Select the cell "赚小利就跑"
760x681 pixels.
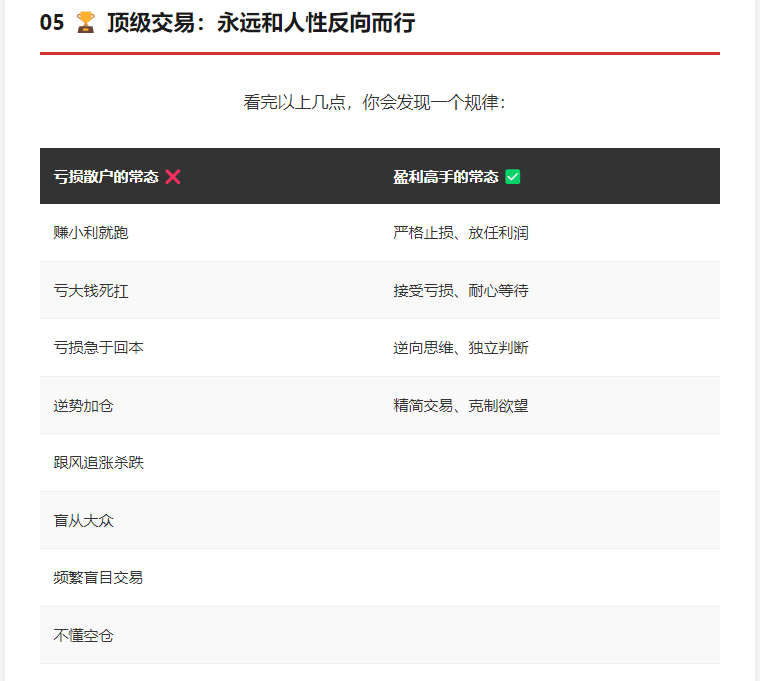coord(210,233)
